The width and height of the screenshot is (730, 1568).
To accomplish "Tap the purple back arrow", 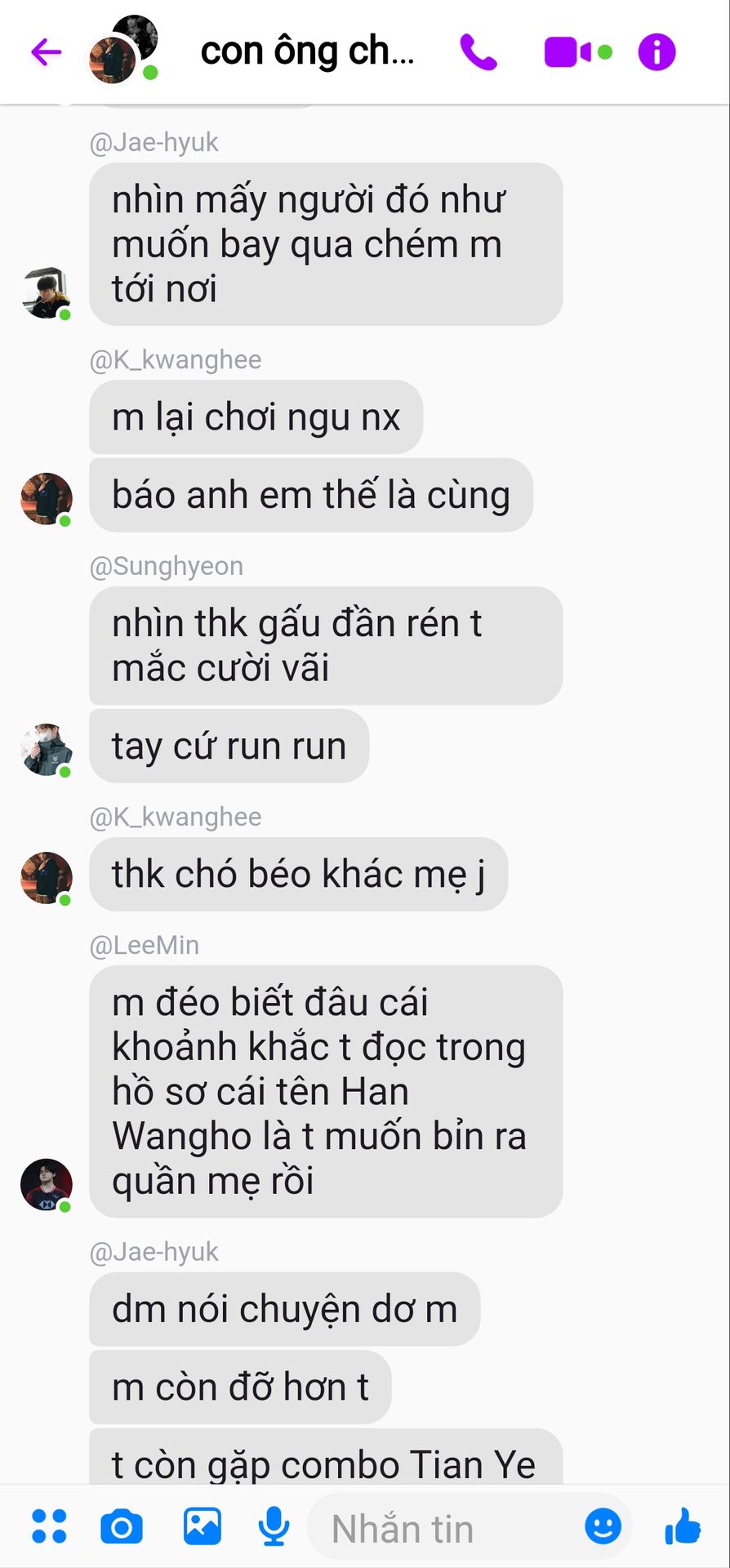I will click(x=47, y=52).
